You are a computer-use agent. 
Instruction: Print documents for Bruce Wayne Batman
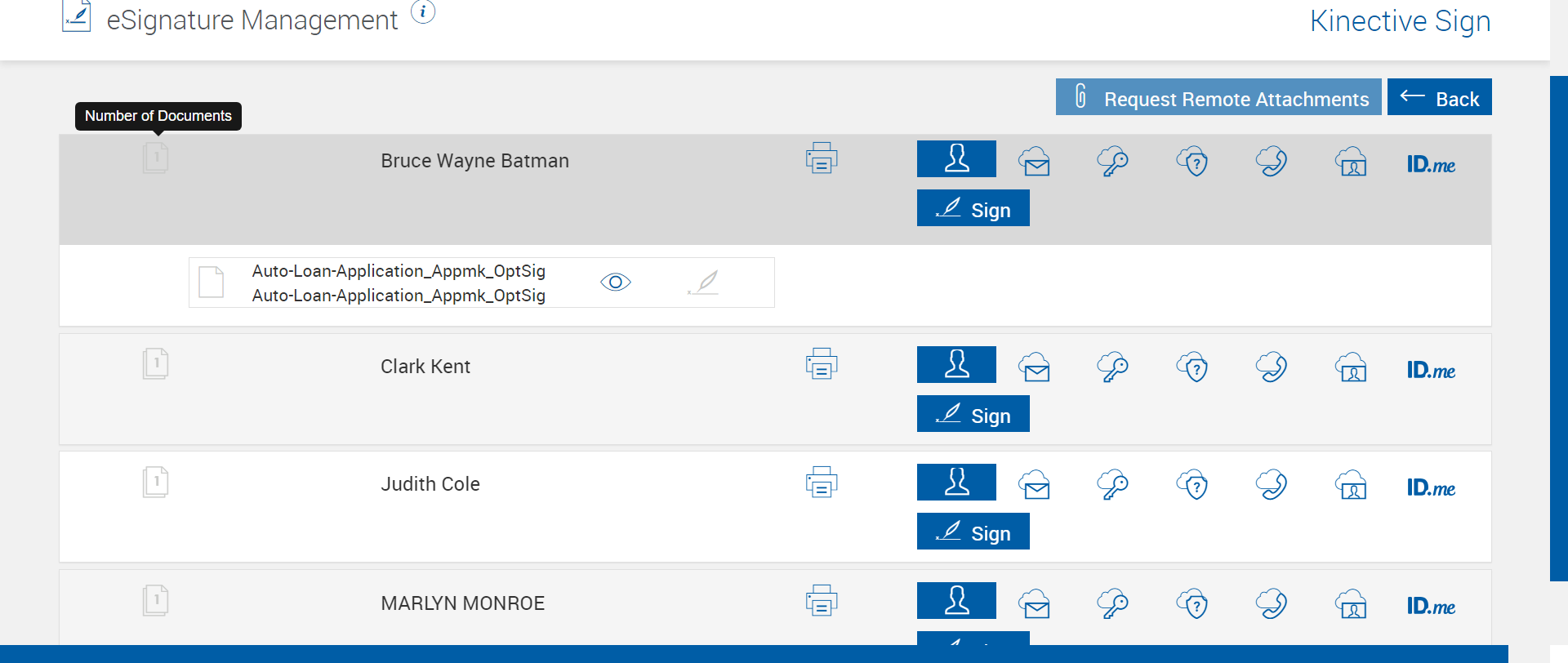click(822, 158)
